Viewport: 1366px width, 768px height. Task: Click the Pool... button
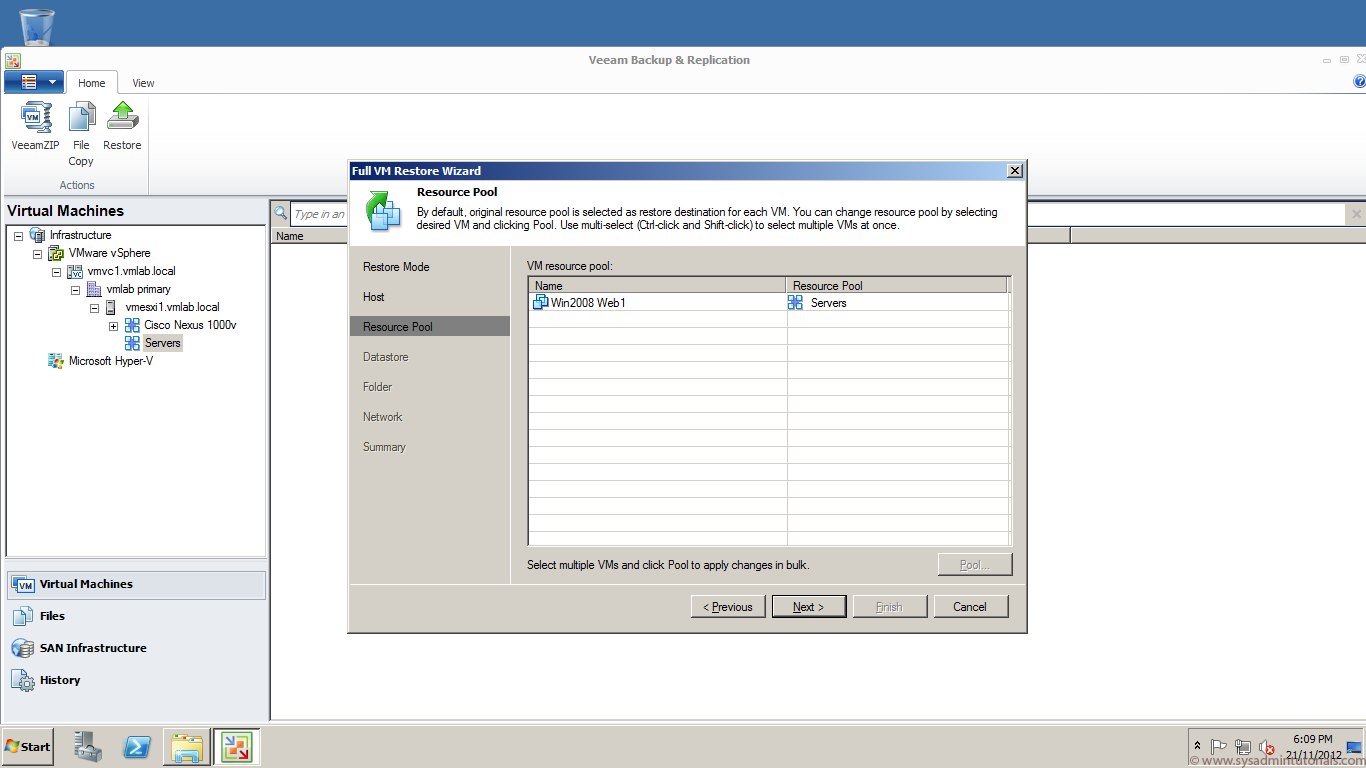975,565
